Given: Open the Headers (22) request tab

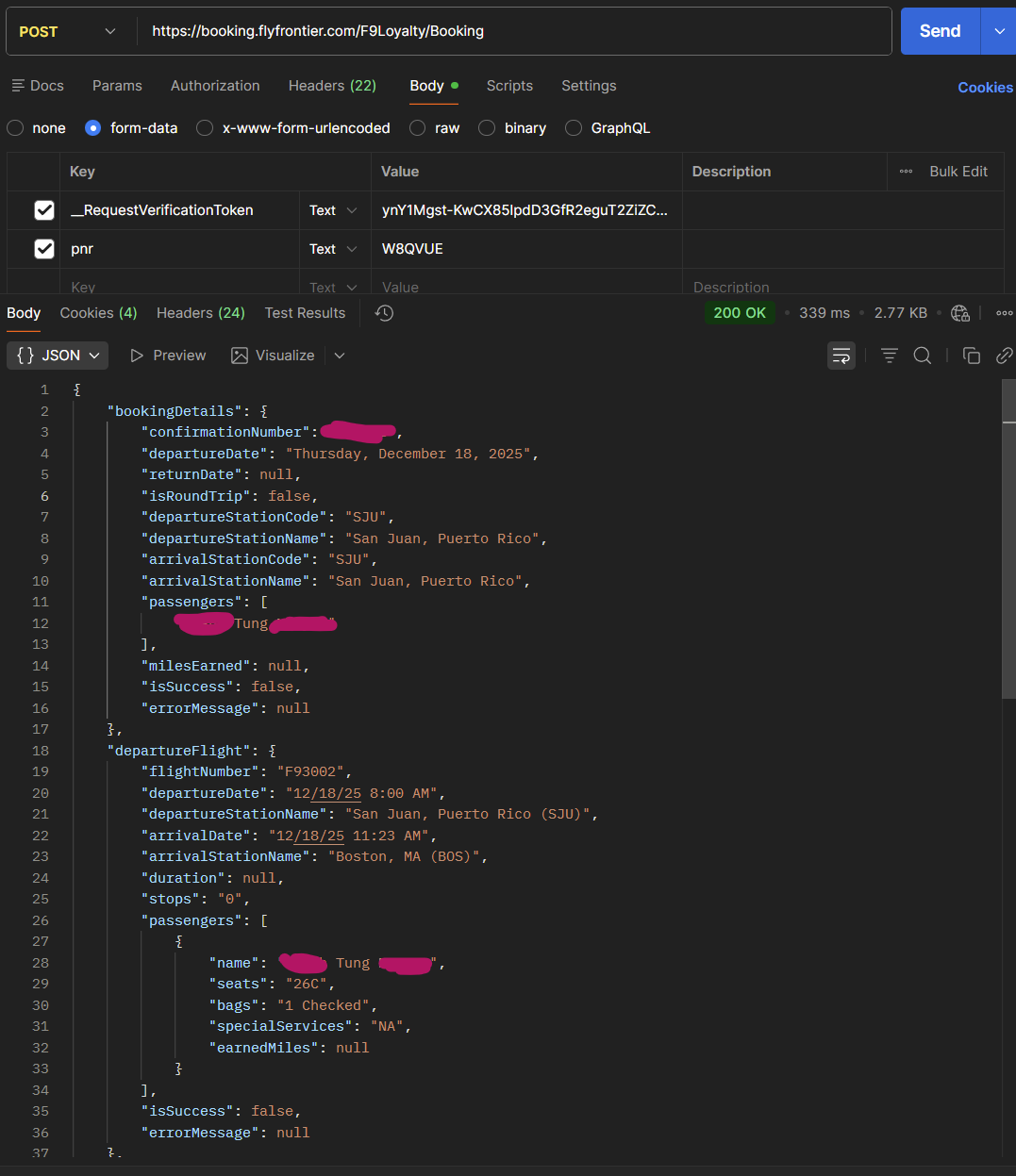Looking at the screenshot, I should point(332,86).
